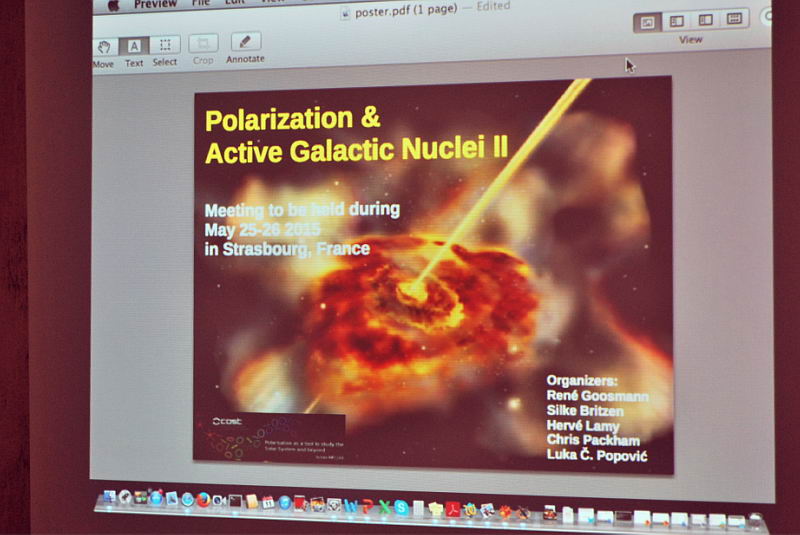Click the 'Organizers:' label on poster
This screenshot has height=535, width=800.
tap(582, 380)
